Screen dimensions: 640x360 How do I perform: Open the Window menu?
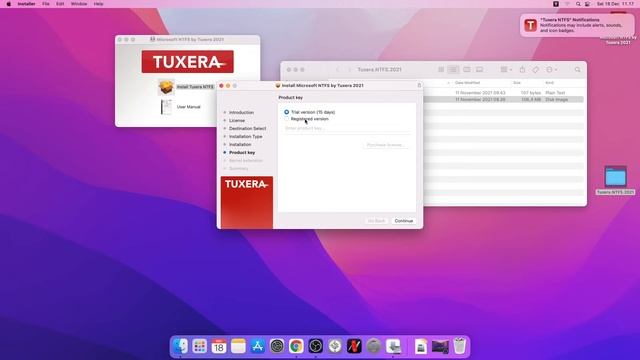79,4
